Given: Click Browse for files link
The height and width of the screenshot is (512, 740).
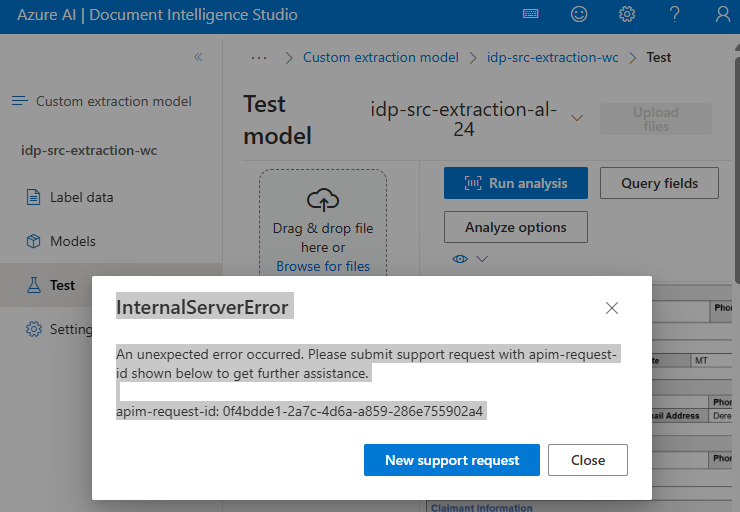Looking at the screenshot, I should [323, 266].
